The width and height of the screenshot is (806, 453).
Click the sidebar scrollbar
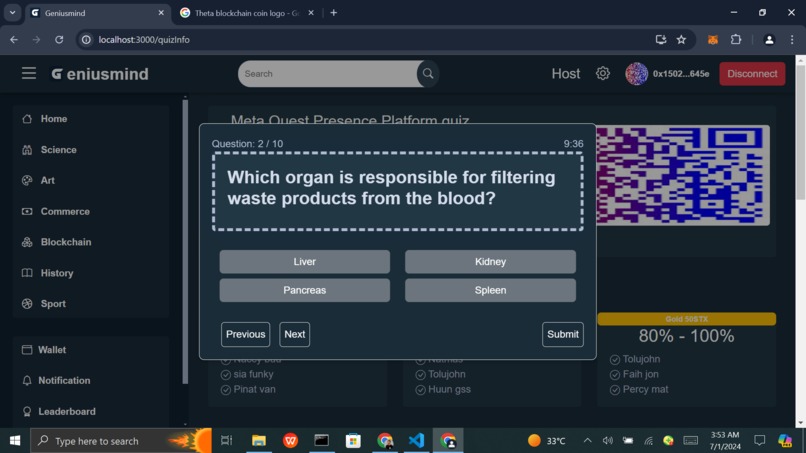(185, 242)
